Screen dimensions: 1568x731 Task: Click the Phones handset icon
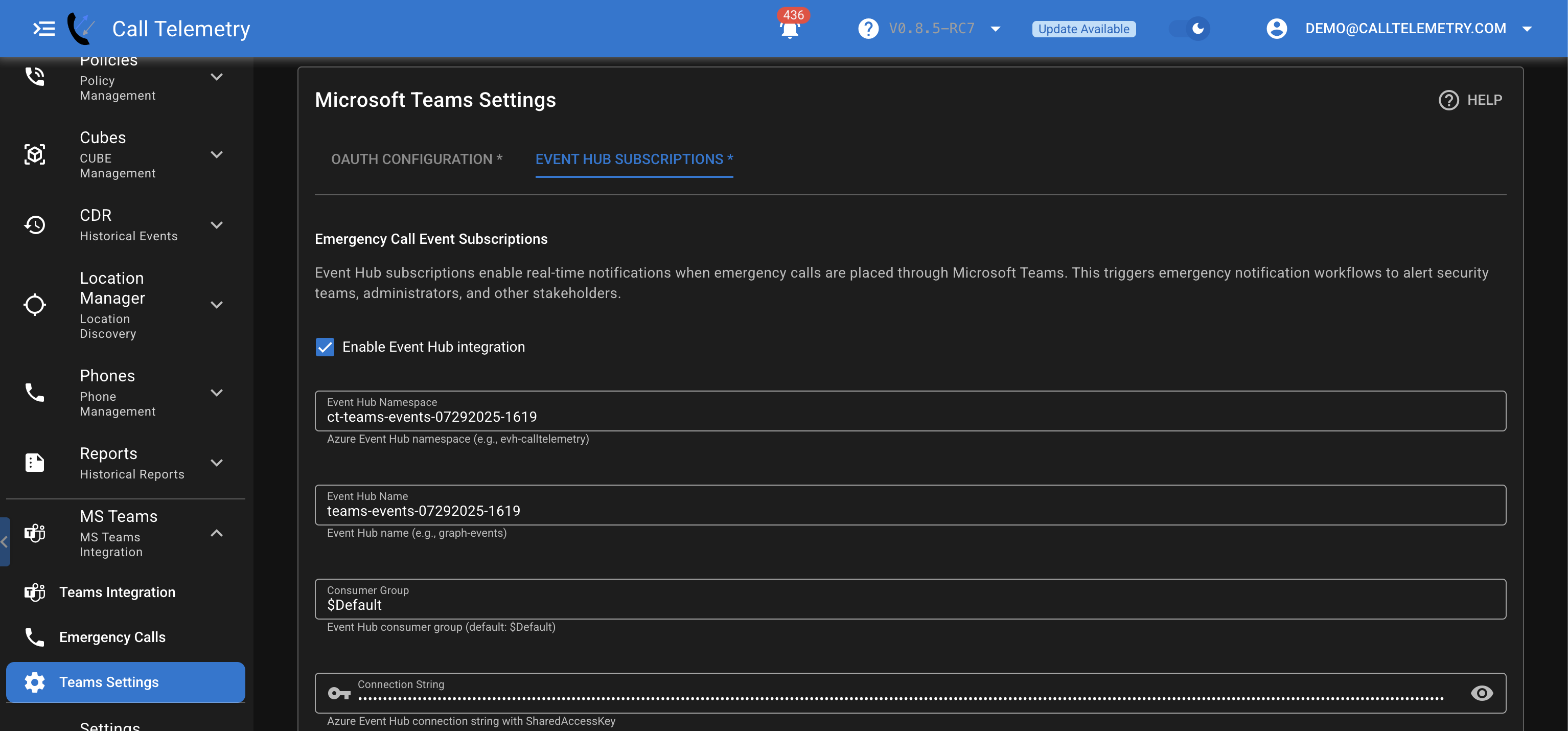[35, 393]
